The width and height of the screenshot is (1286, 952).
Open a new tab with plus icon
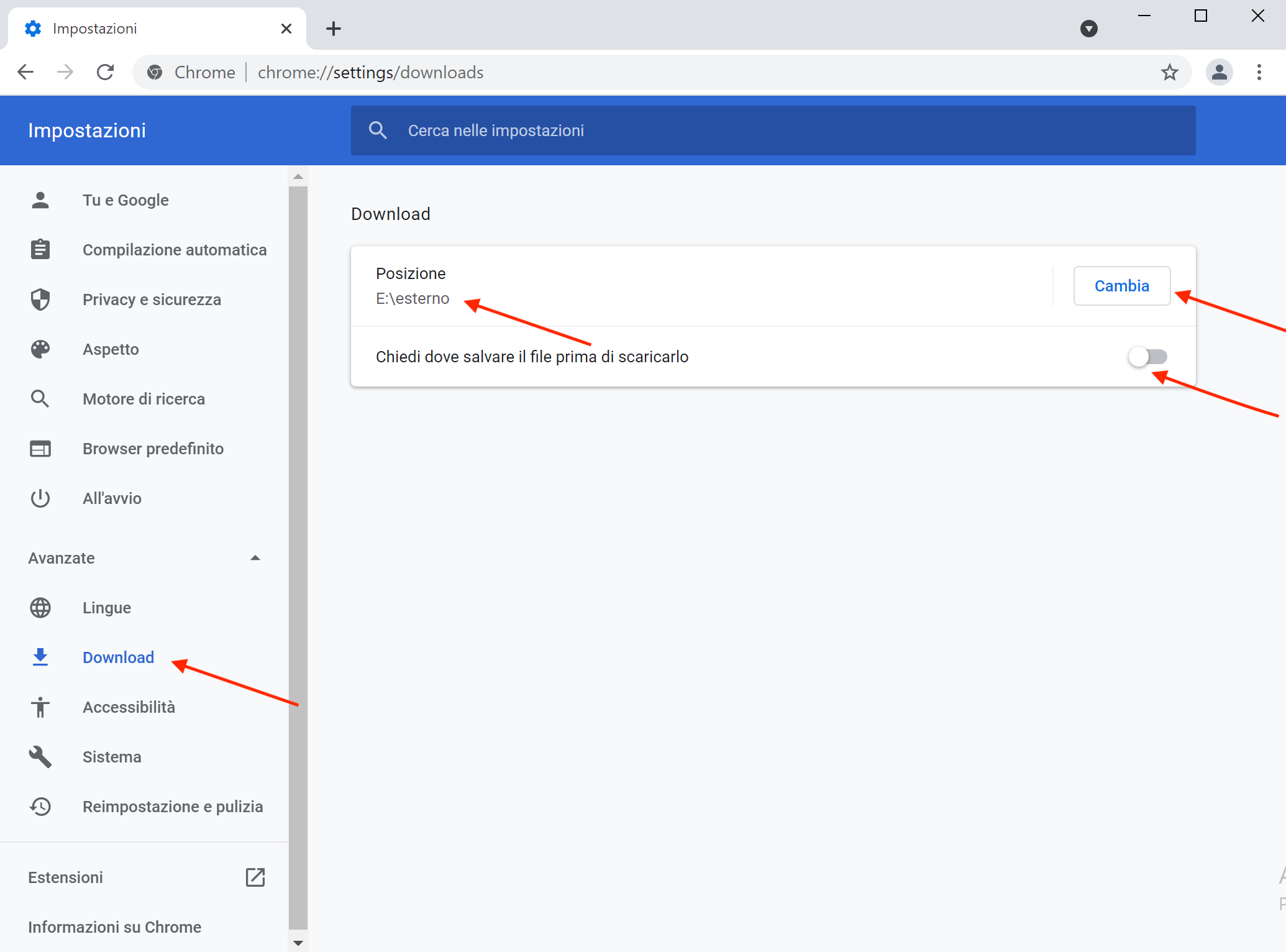[334, 29]
